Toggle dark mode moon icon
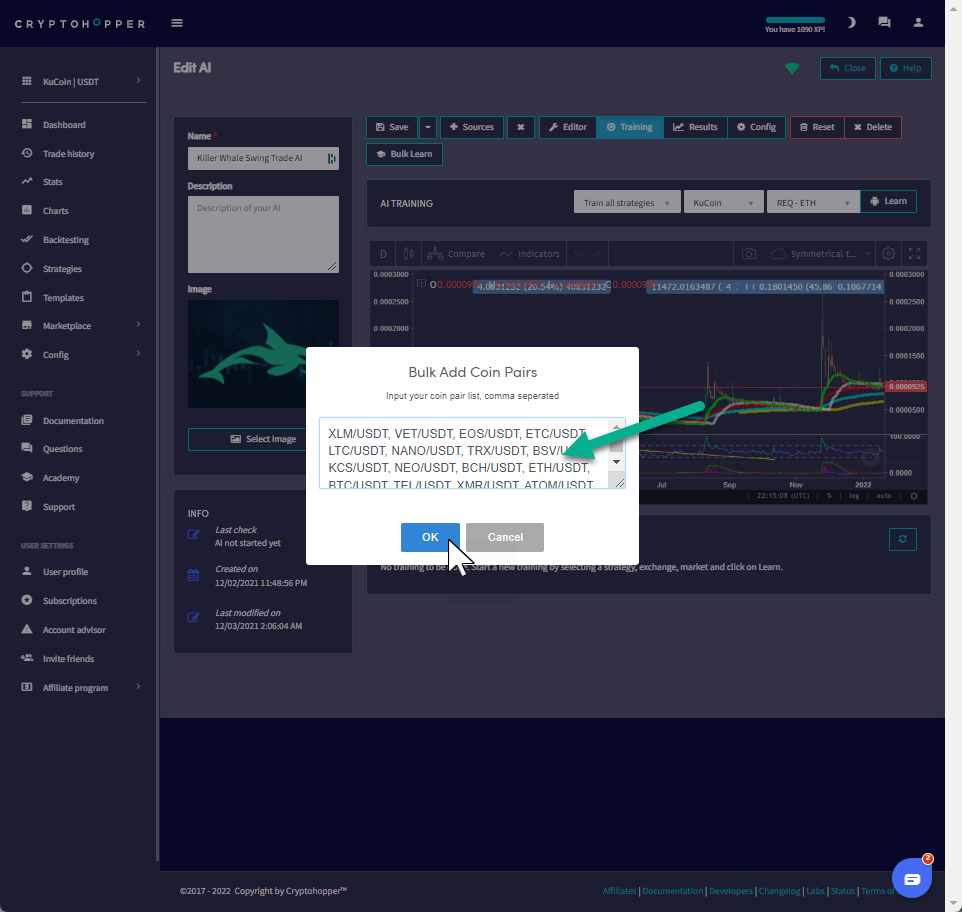This screenshot has width=962, height=912. (x=851, y=22)
